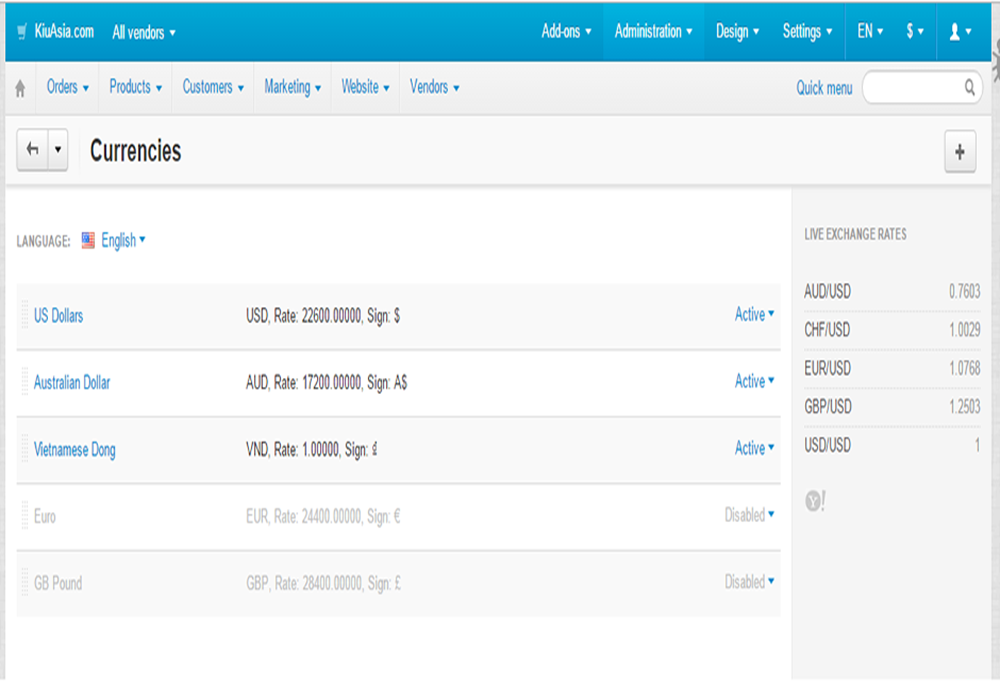Grab the drag handle of Vietnamese Dong row
1000x695 pixels.
point(25,449)
